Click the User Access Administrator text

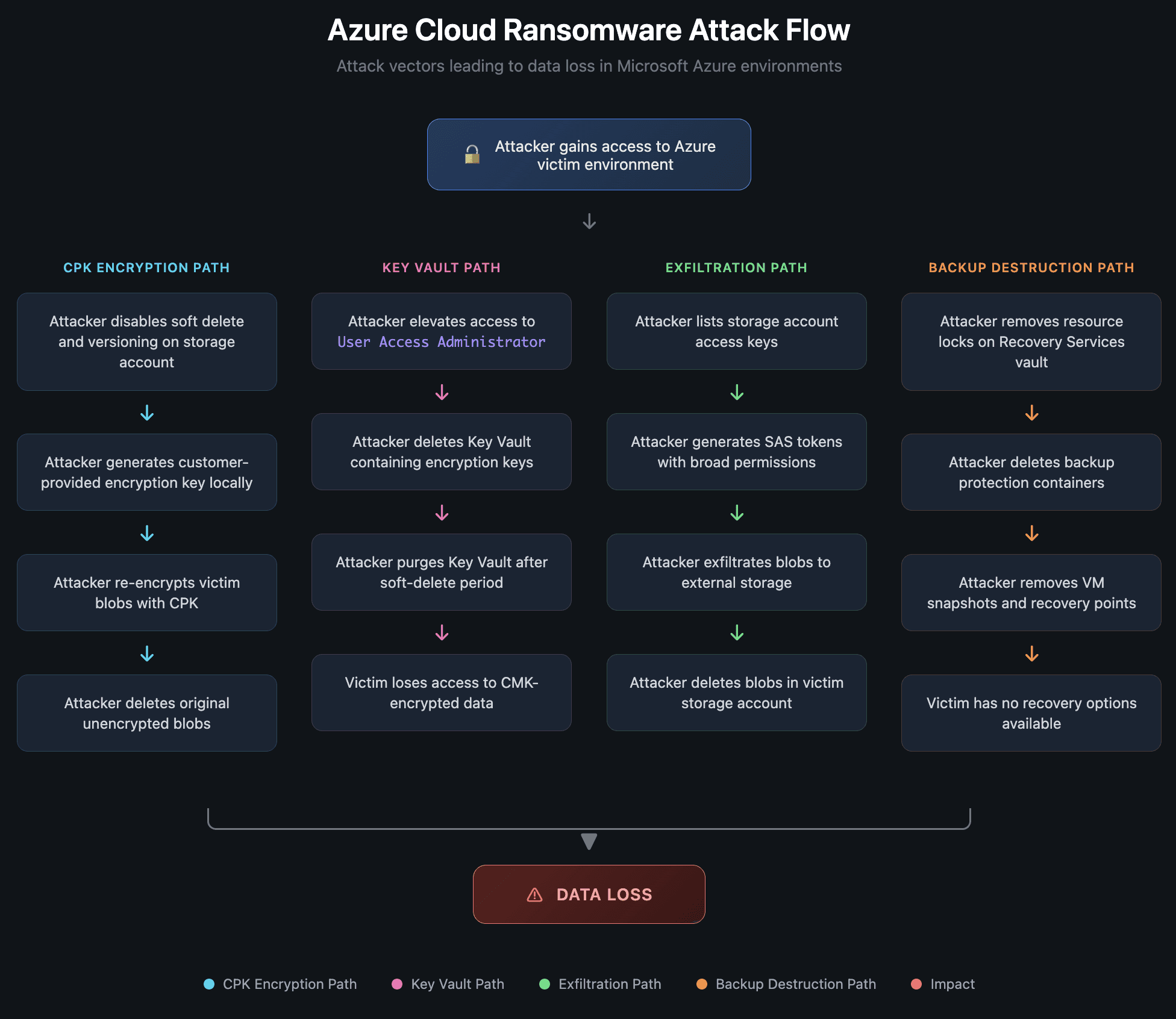click(441, 342)
